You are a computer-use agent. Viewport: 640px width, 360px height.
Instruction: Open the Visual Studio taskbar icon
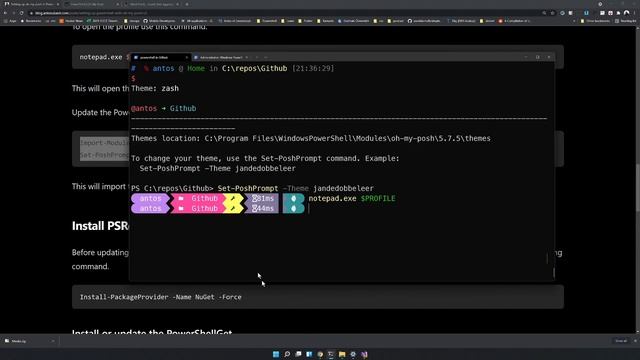[x=364, y=354]
